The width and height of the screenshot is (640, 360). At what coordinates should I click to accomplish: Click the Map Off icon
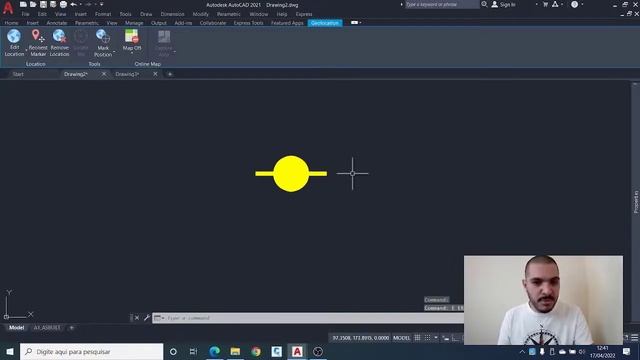click(x=132, y=36)
